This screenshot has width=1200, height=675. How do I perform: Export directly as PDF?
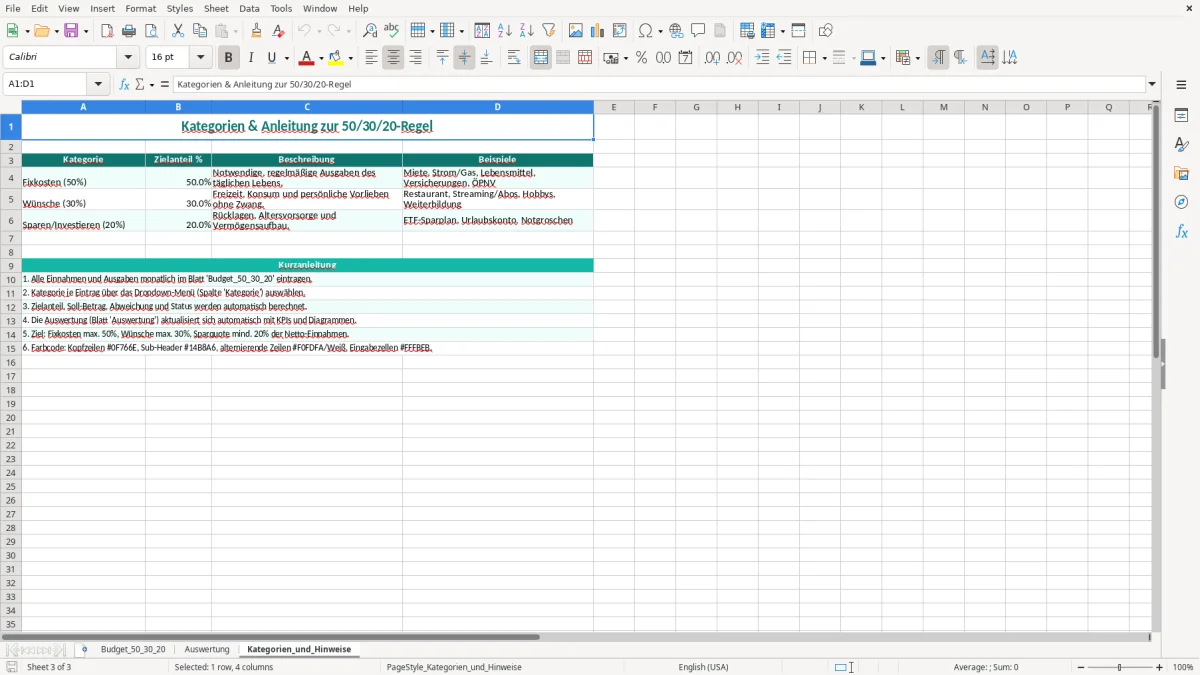tap(107, 31)
